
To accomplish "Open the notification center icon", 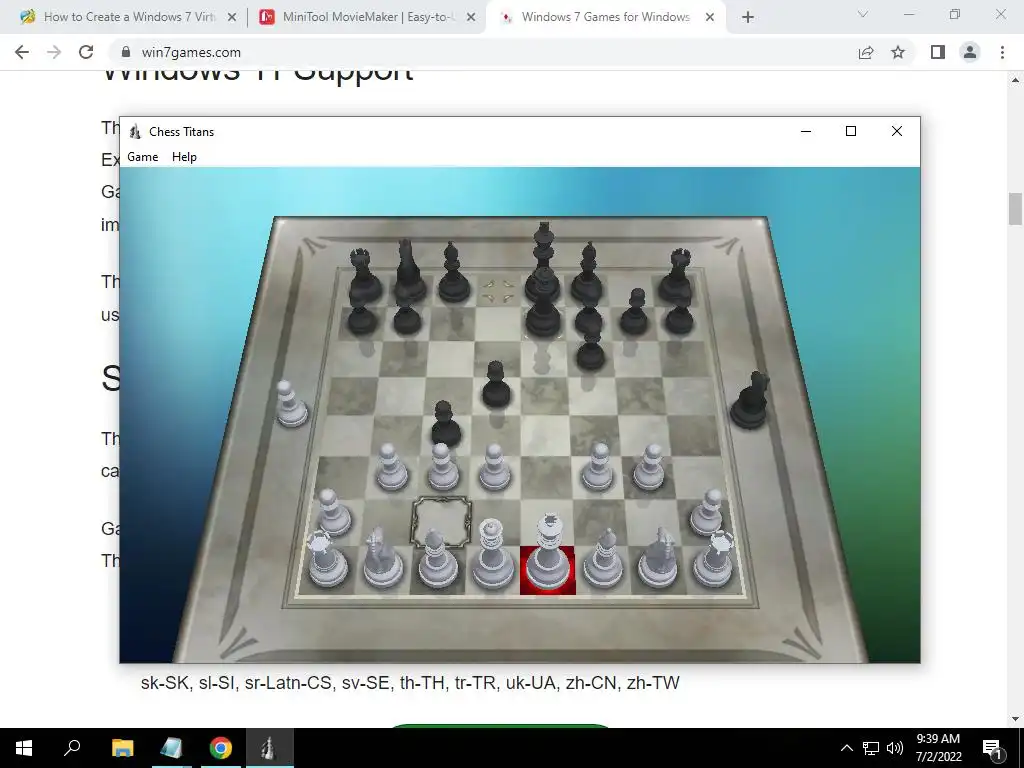I will click(x=992, y=748).
